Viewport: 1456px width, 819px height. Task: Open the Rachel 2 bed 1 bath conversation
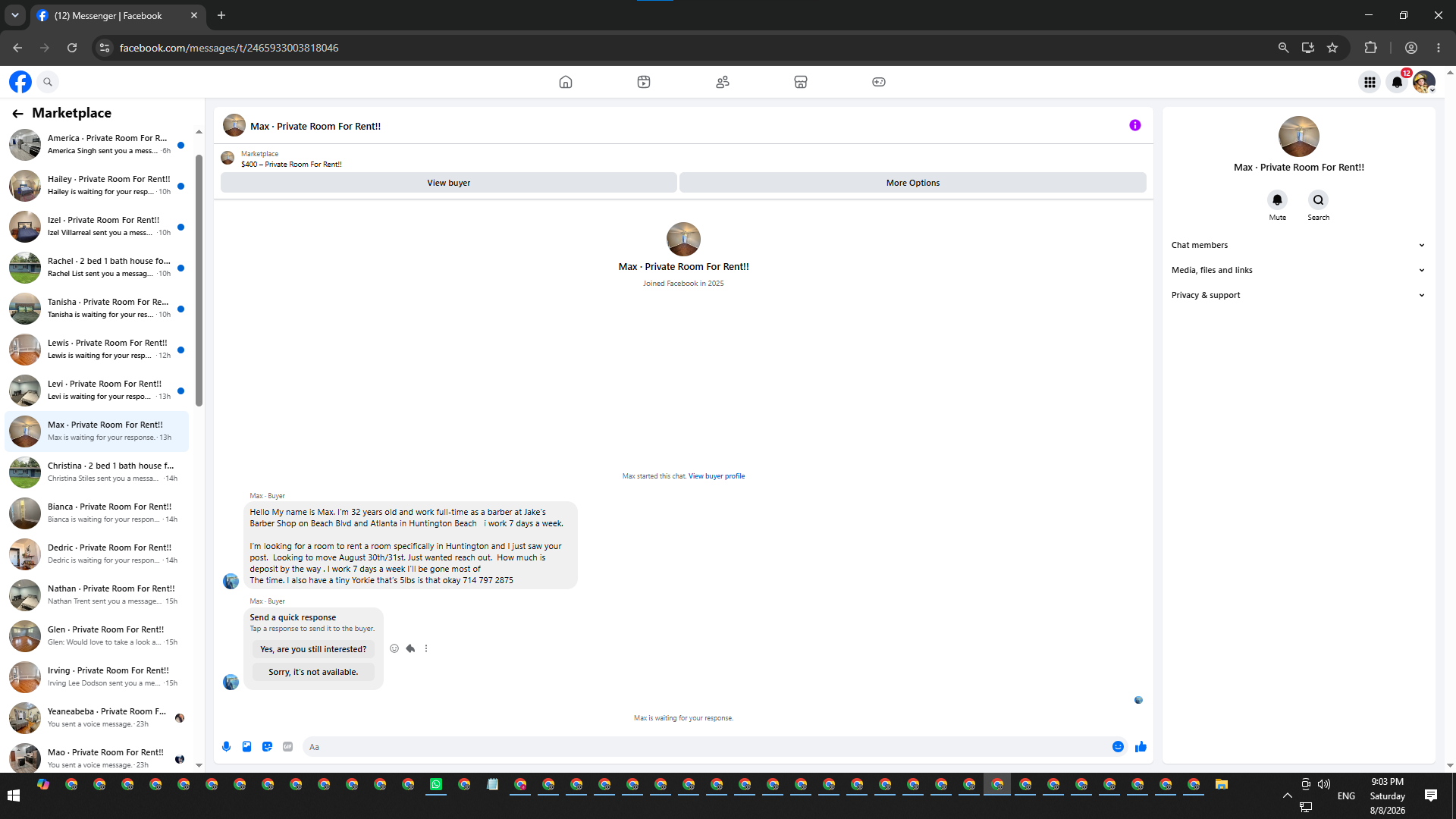(x=97, y=268)
